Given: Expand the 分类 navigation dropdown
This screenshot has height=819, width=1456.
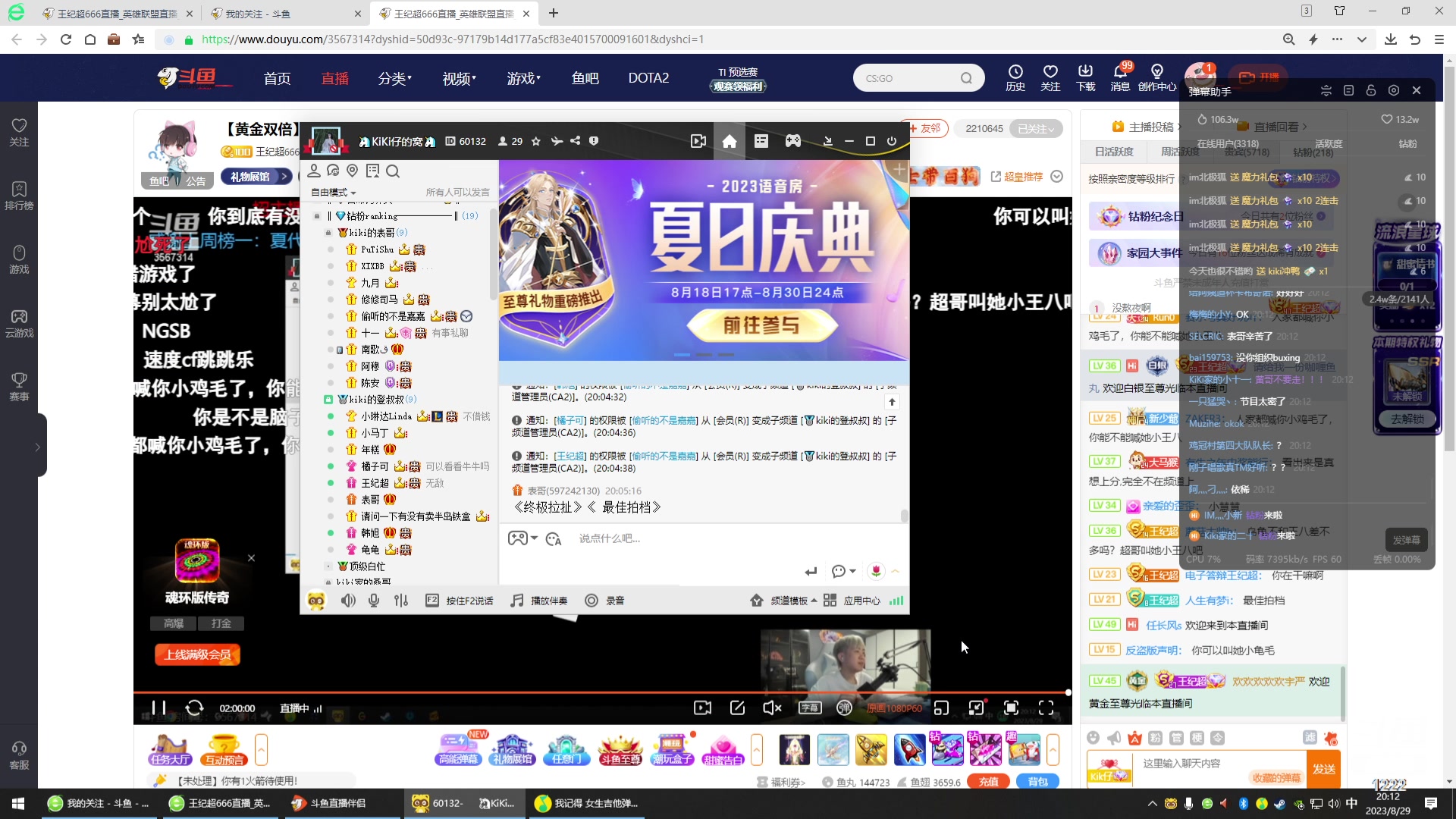Looking at the screenshot, I should (x=394, y=78).
